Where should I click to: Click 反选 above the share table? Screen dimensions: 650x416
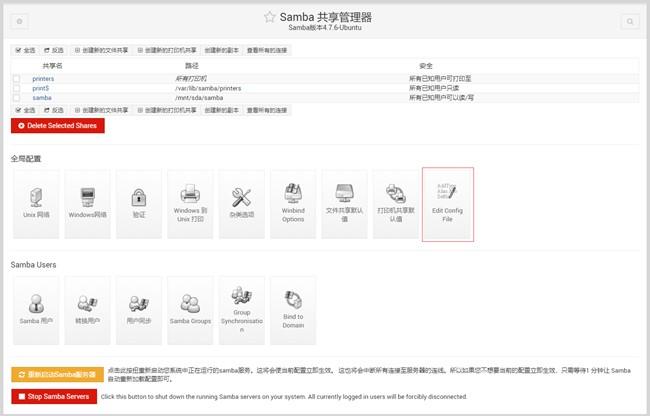pos(54,50)
